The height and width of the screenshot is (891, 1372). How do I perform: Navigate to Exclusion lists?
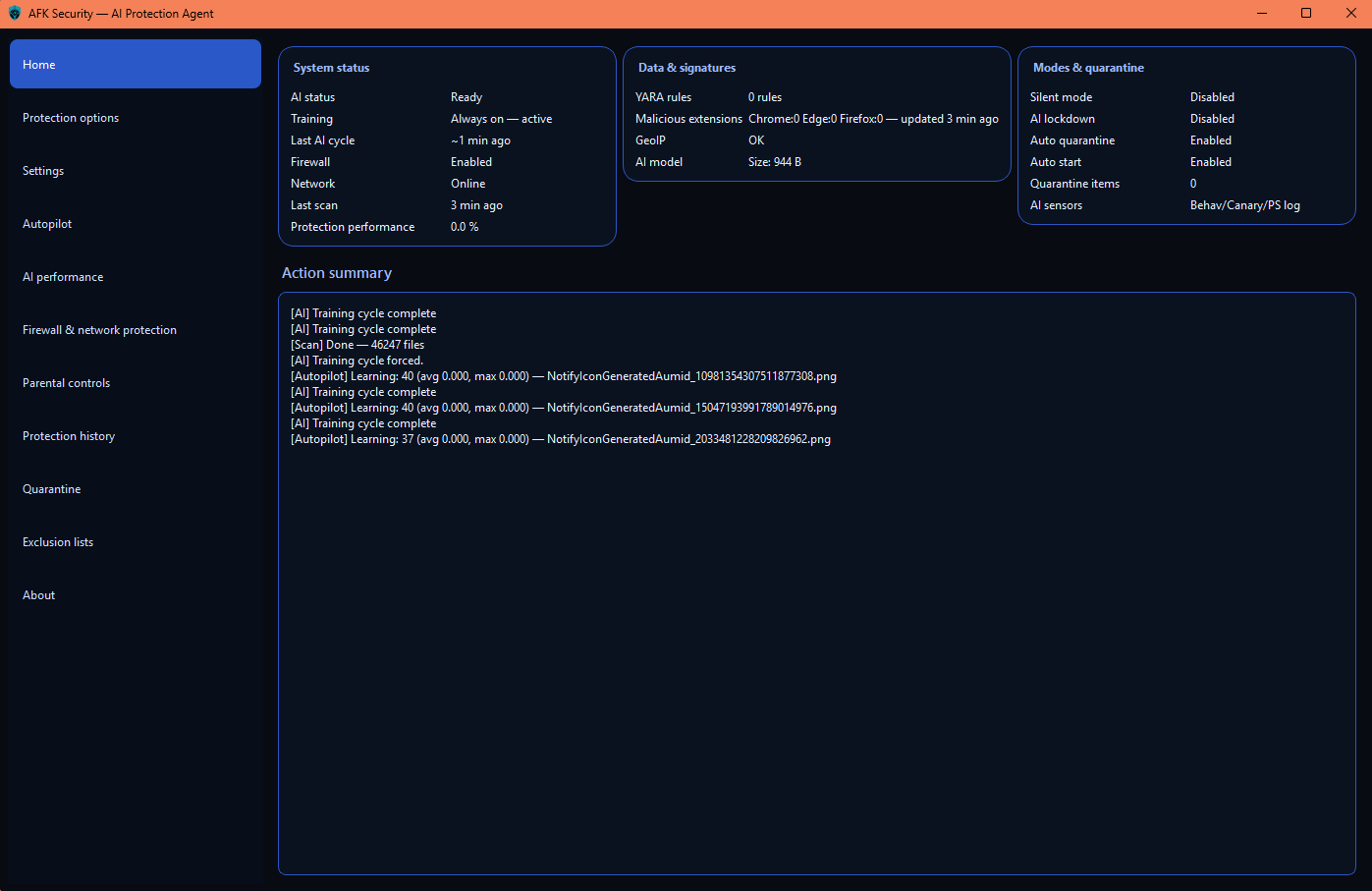point(58,542)
